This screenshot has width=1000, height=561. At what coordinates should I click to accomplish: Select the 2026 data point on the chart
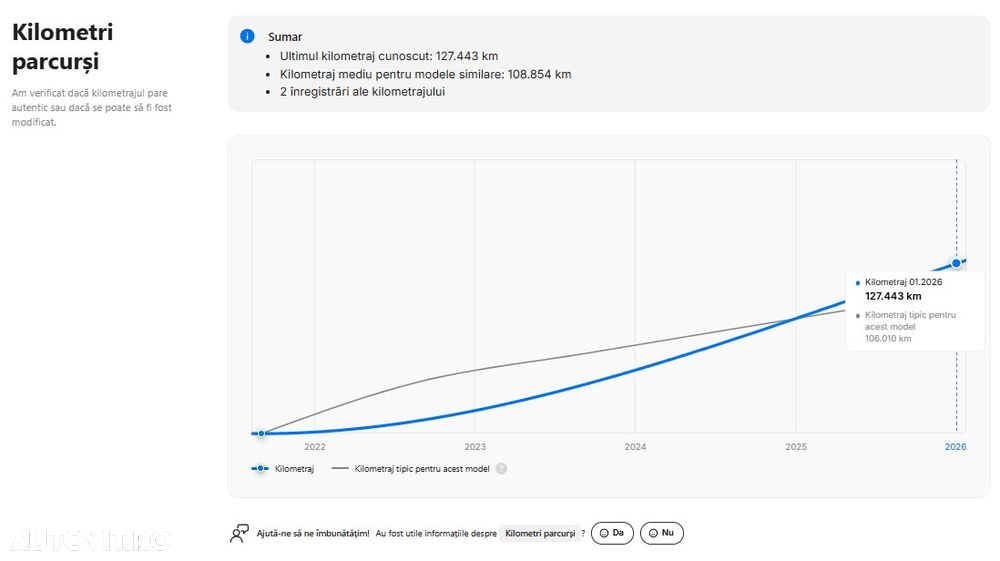pos(956,263)
